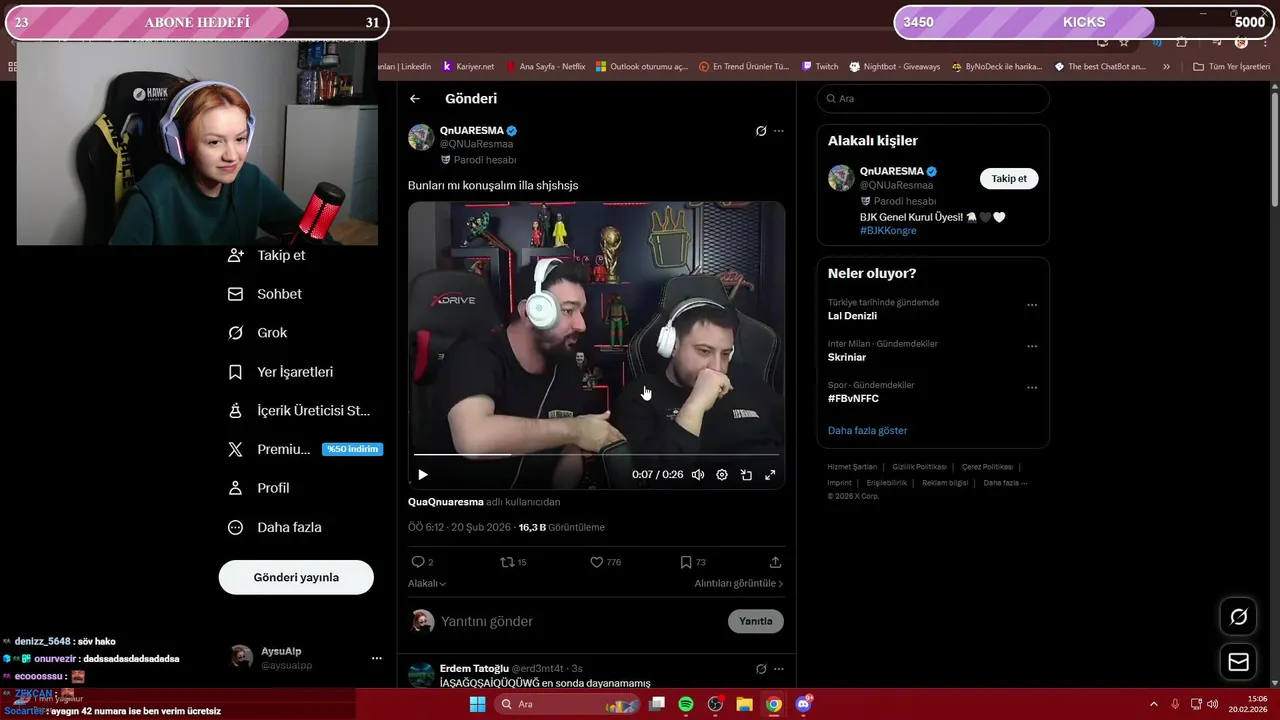Open Discord from the taskbar
The height and width of the screenshot is (720, 1280).
pos(803,704)
